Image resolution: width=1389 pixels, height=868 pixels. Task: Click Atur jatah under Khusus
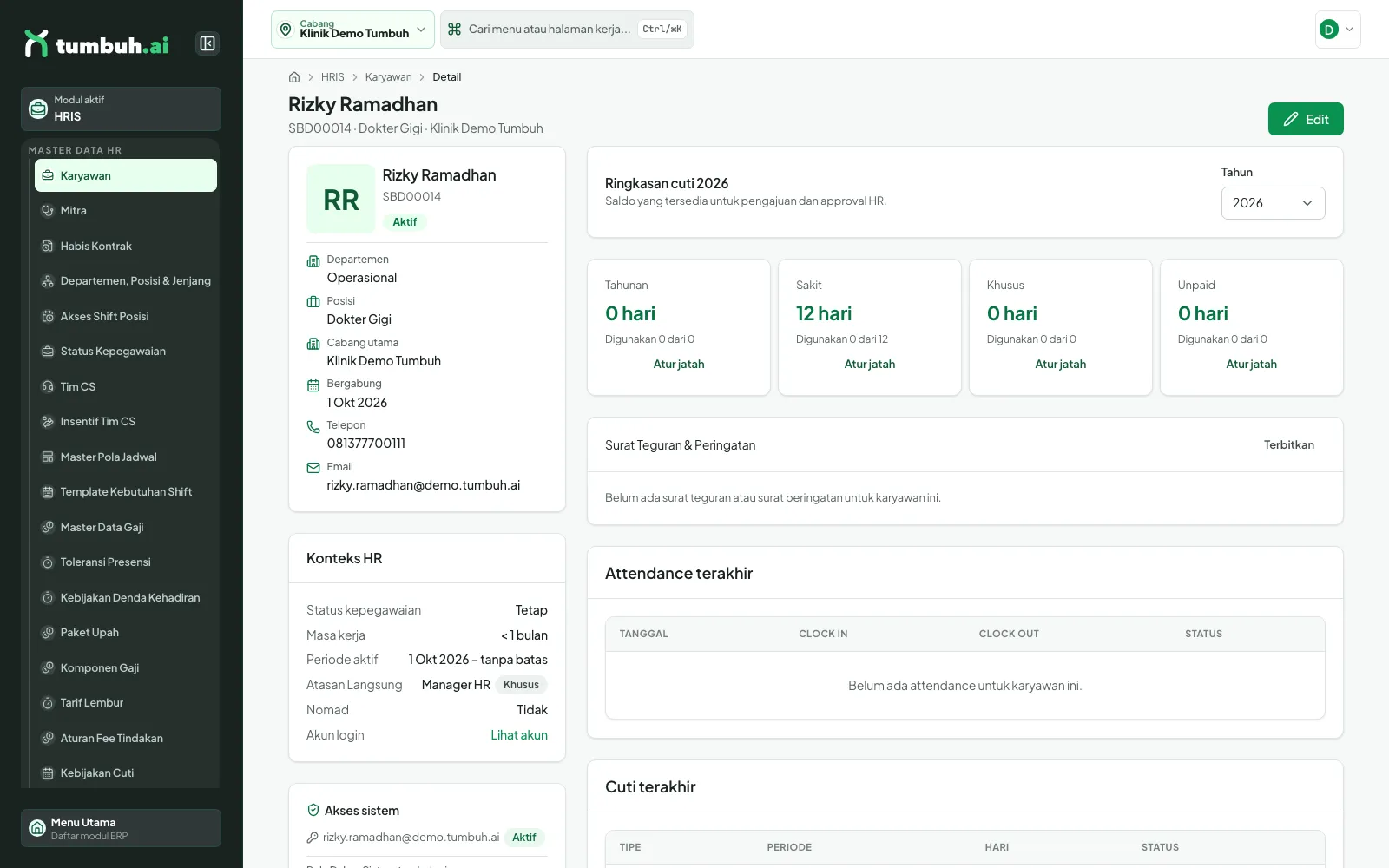point(1060,365)
